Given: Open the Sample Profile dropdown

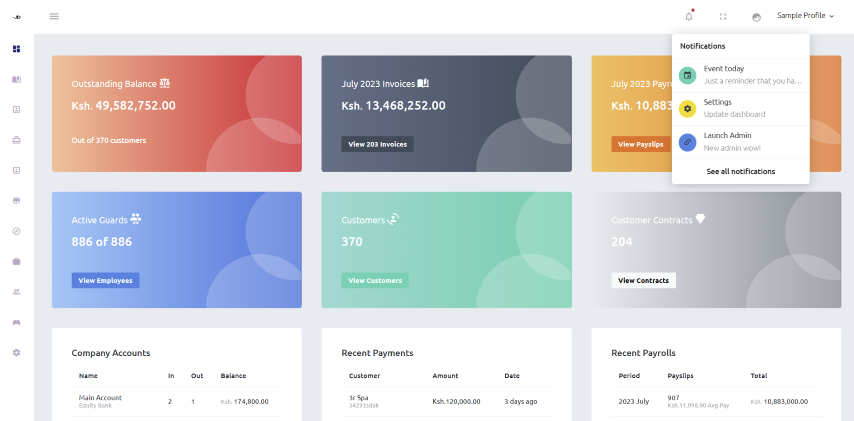Looking at the screenshot, I should (x=805, y=16).
